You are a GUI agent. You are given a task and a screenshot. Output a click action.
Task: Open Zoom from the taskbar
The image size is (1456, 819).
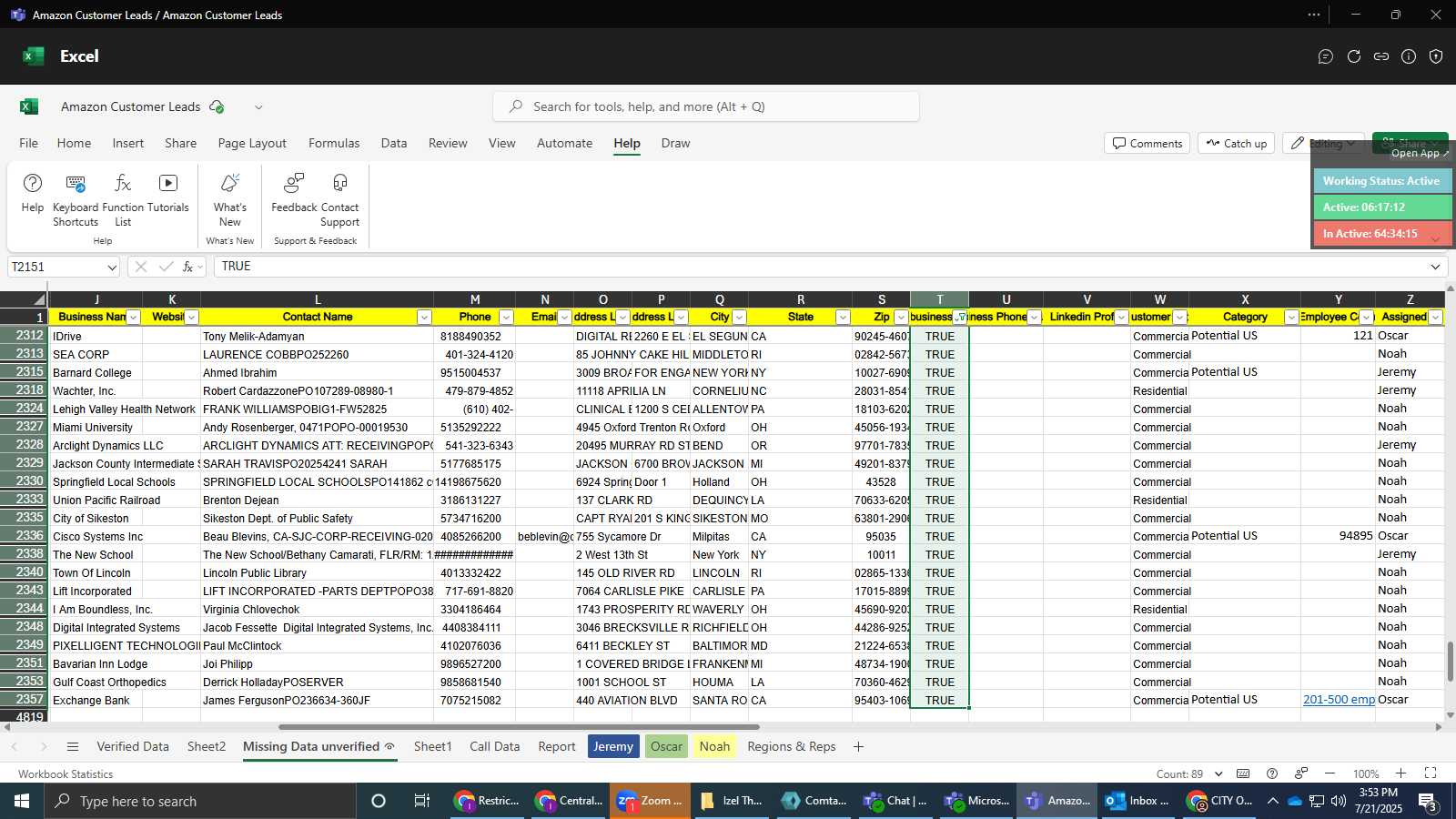pos(650,801)
